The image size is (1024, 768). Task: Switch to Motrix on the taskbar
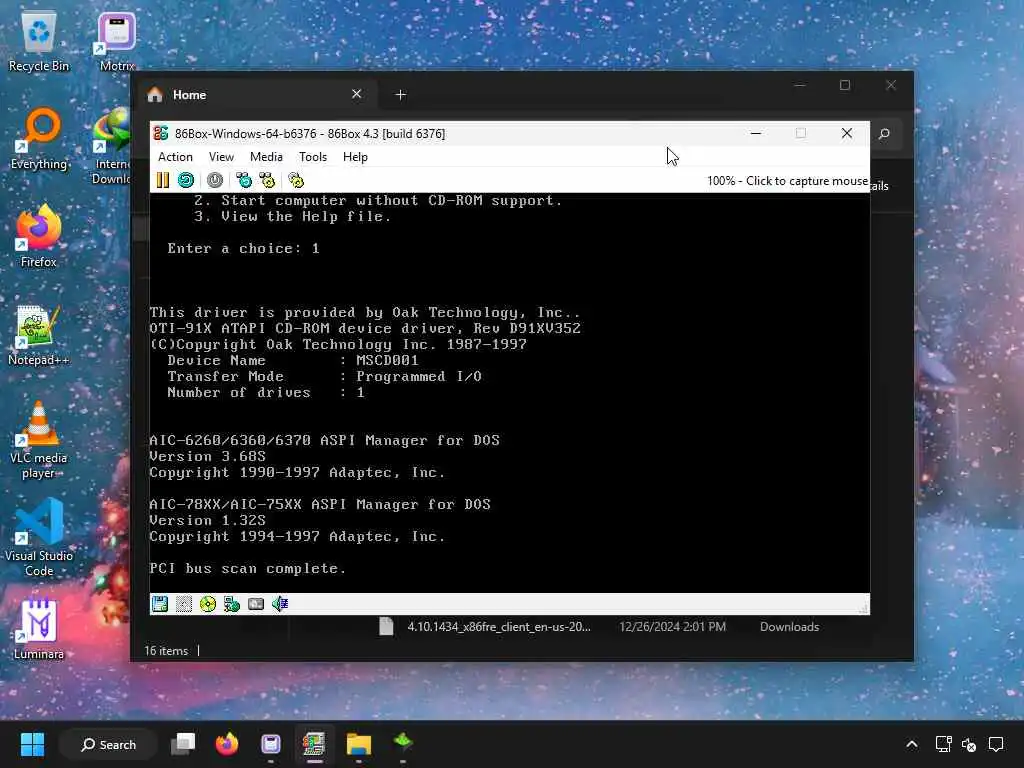point(270,744)
